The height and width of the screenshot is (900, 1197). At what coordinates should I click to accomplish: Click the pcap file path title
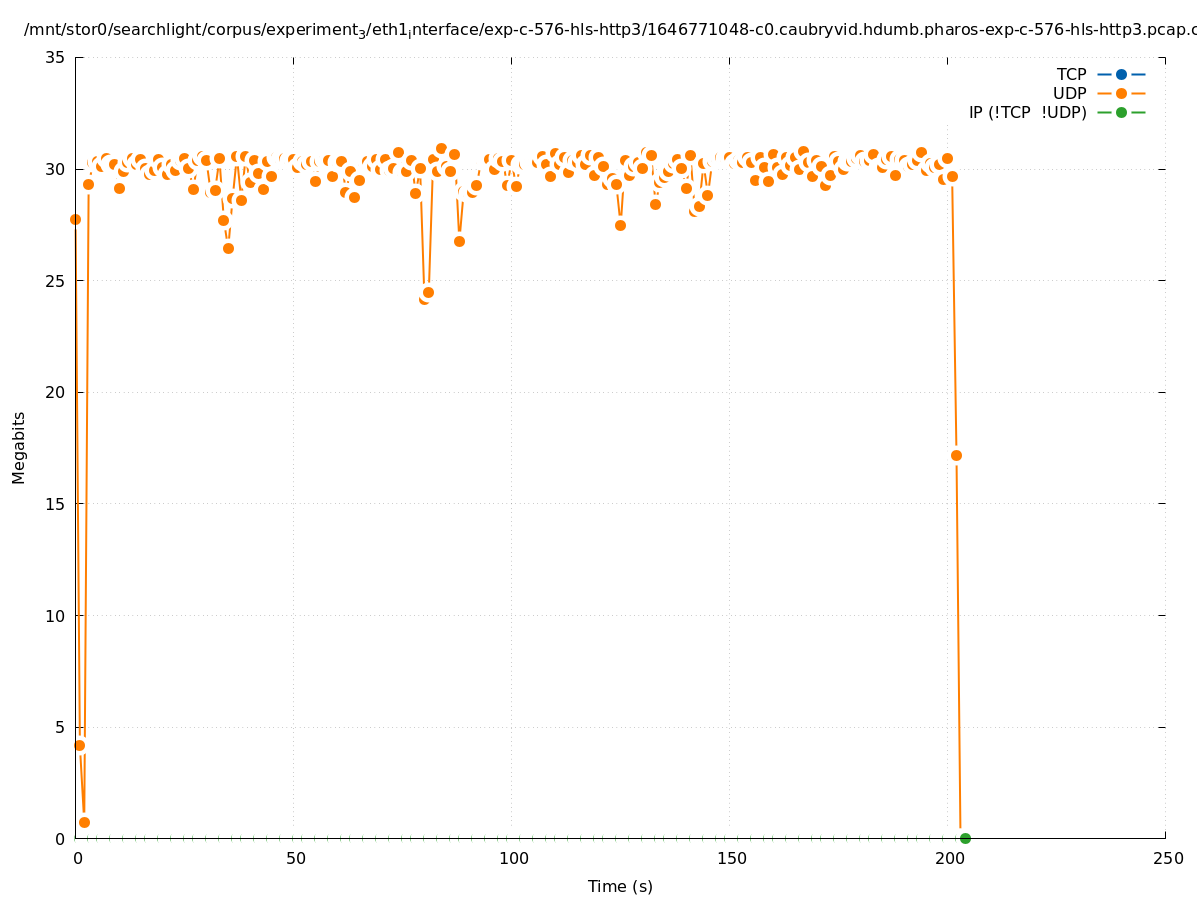click(610, 30)
